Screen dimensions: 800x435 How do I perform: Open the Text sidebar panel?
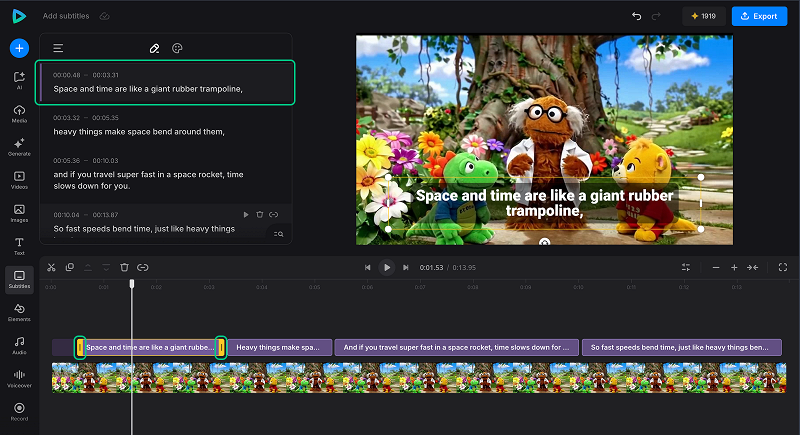[19, 246]
